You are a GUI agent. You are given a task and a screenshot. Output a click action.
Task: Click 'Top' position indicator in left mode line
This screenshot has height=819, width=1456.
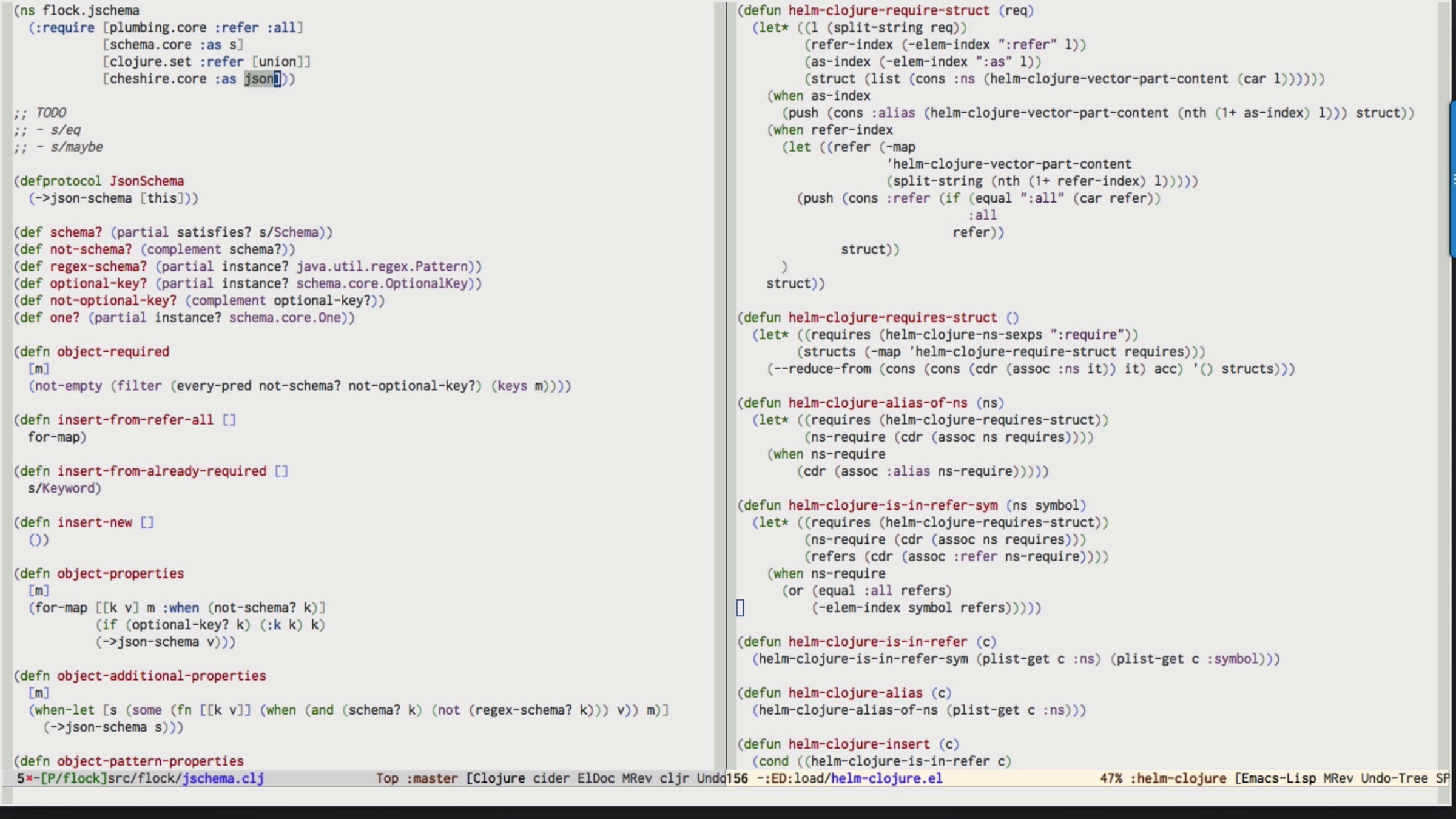point(387,778)
